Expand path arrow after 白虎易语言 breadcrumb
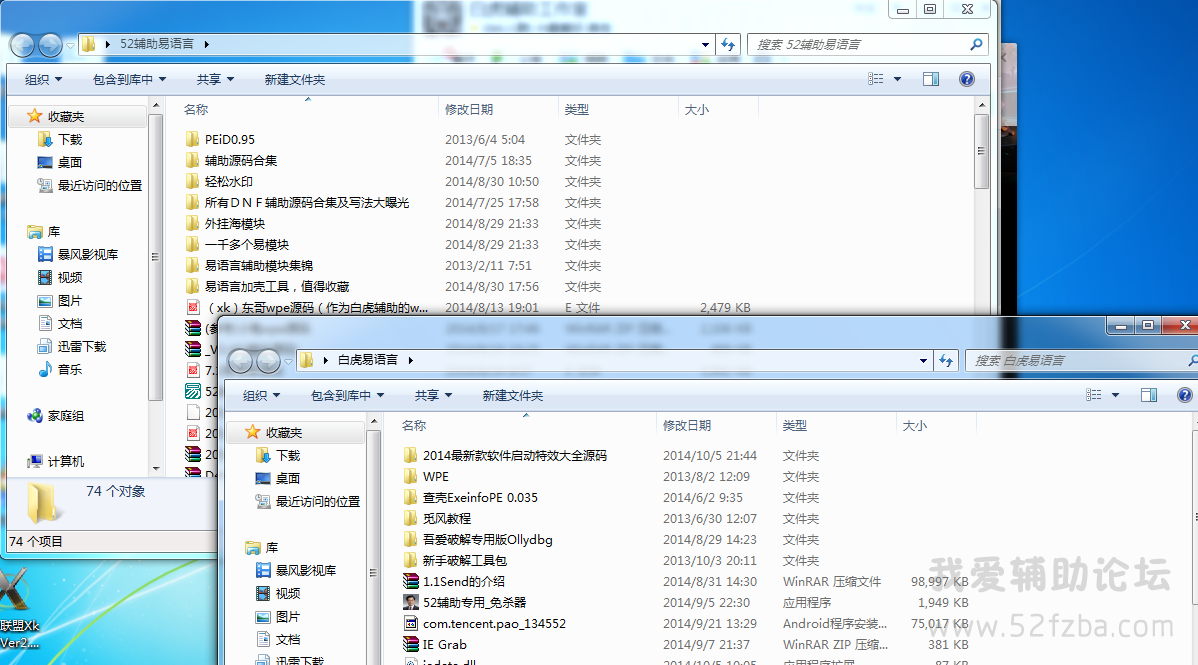The image size is (1198, 665). [410, 360]
